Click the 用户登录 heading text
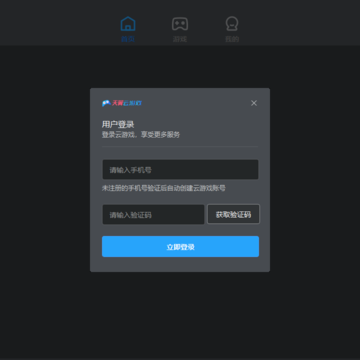This screenshot has height=360, width=360. tap(118, 125)
